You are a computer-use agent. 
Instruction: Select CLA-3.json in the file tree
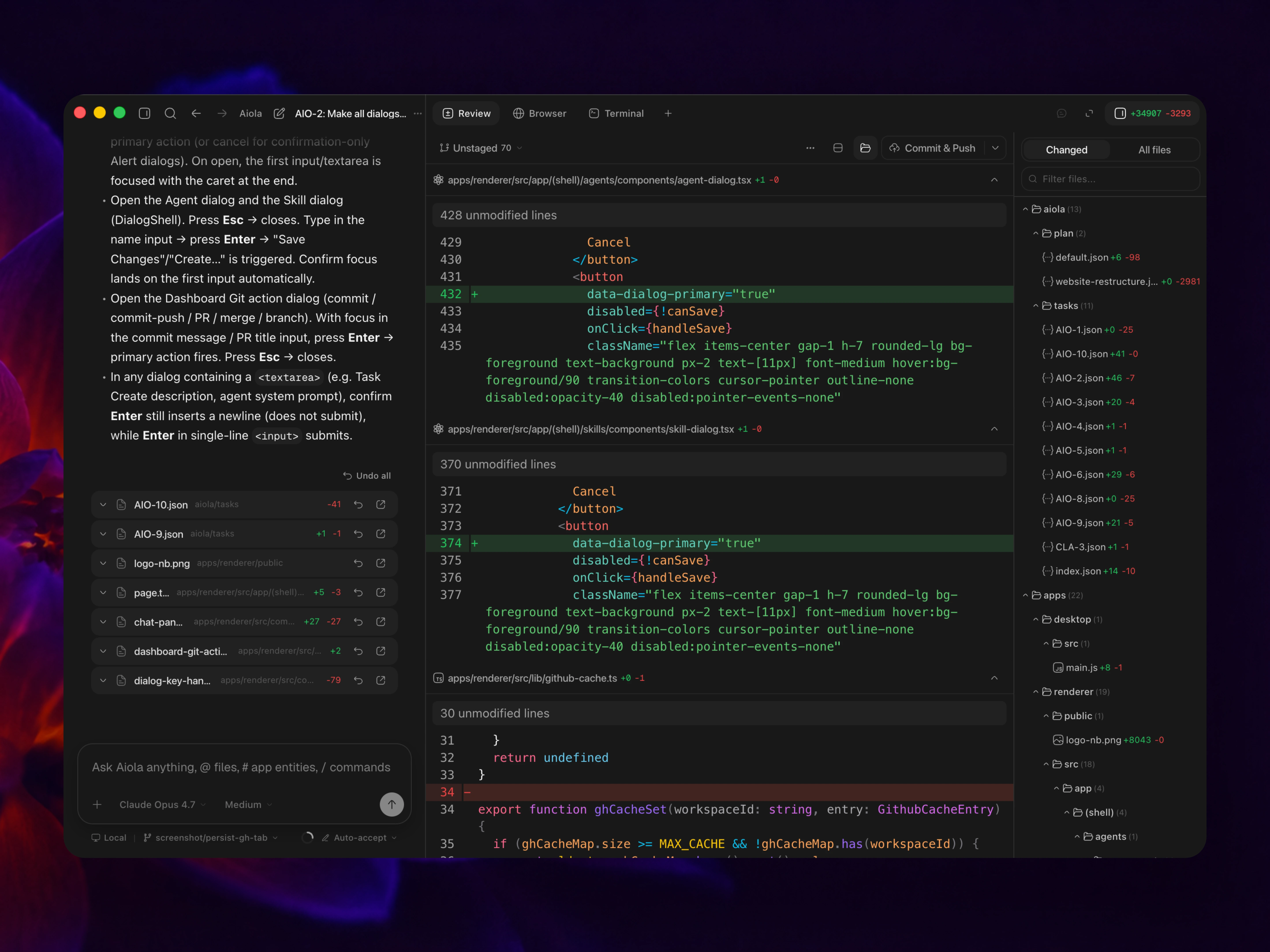point(1085,547)
